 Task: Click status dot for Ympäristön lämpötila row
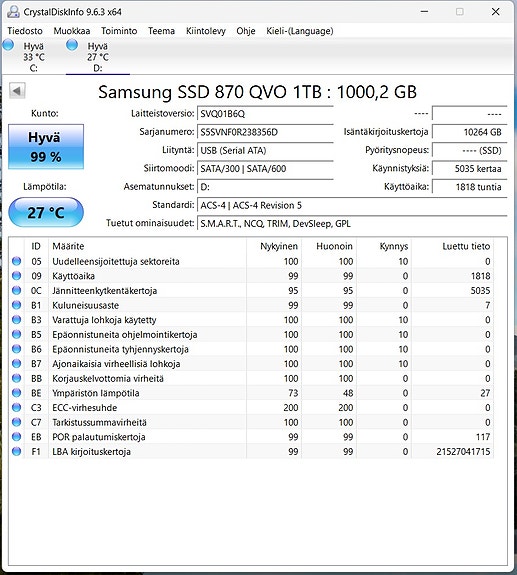[16, 392]
